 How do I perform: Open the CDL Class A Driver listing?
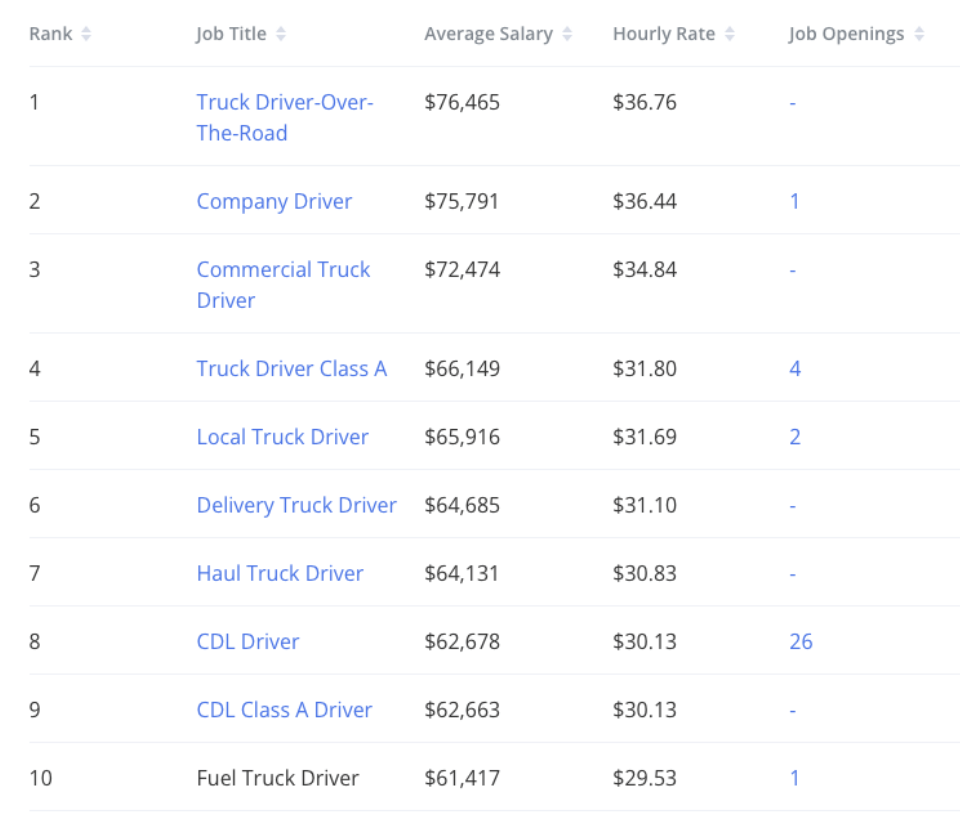tap(284, 709)
